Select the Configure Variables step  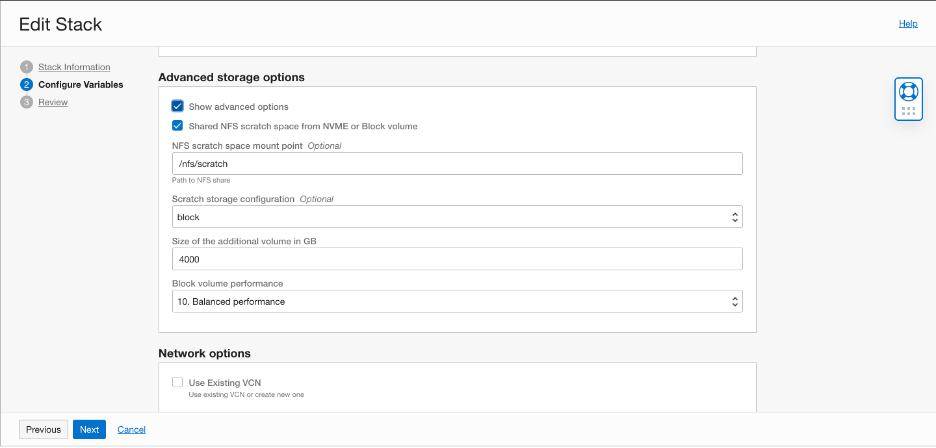pos(80,85)
